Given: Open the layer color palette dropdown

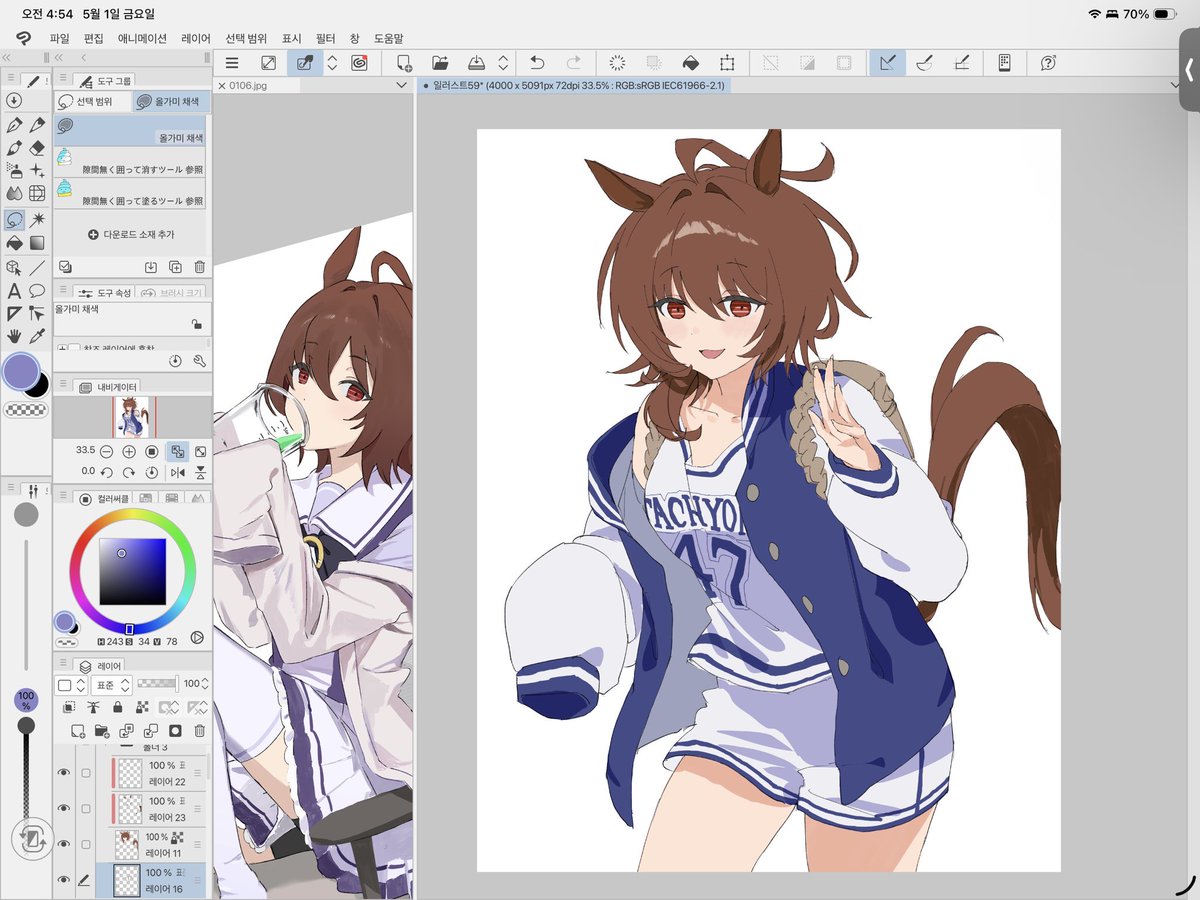Looking at the screenshot, I should tap(71, 685).
